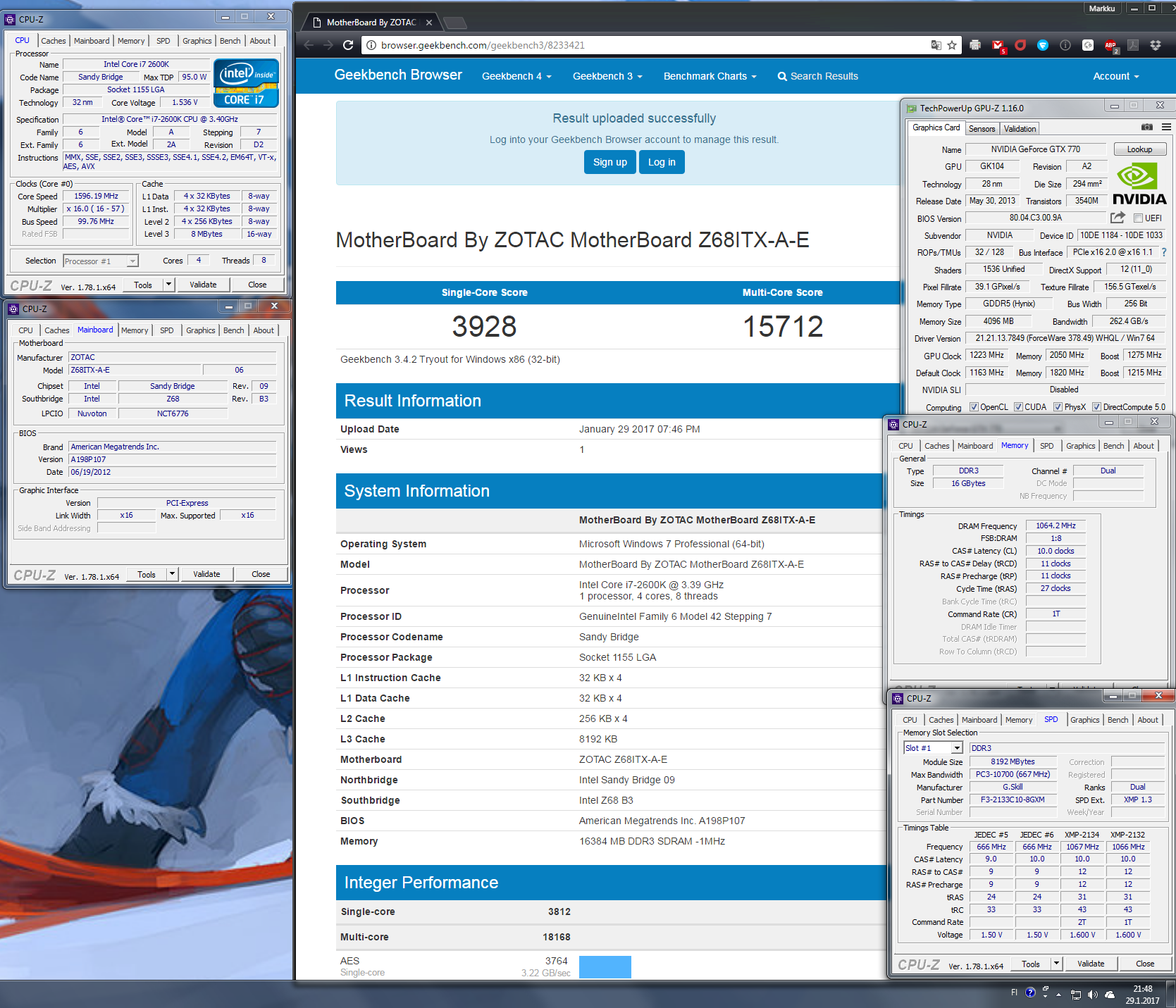Open the Account dropdown
1176x1008 pixels.
point(1115,76)
